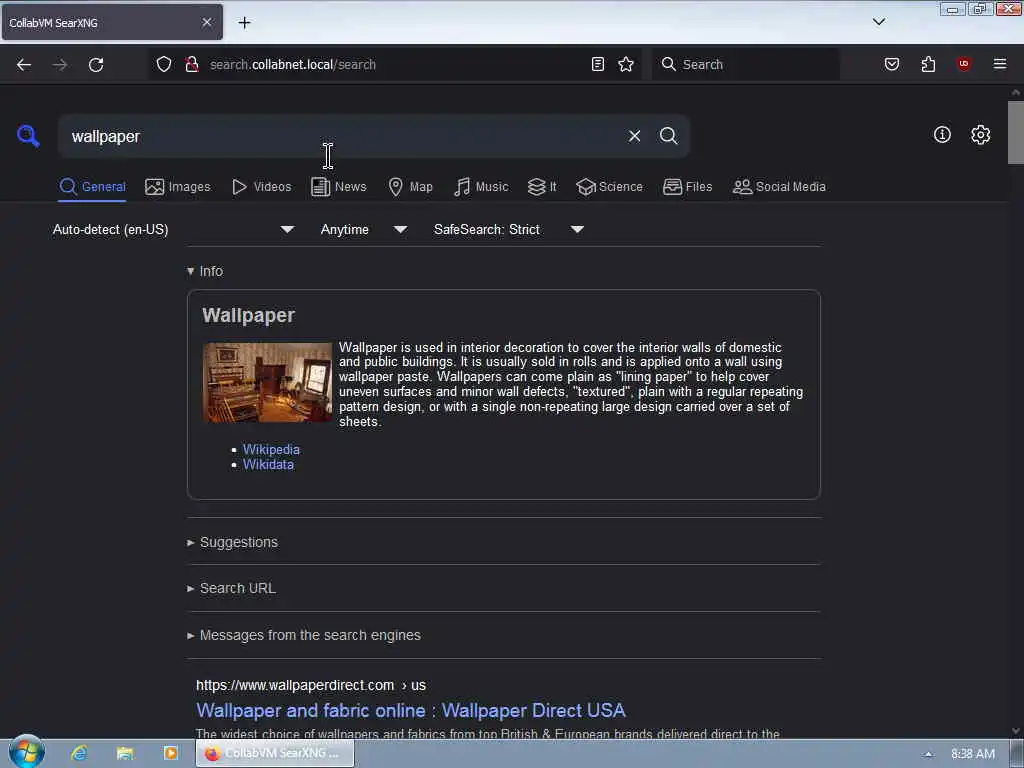
Task: Open language Auto-detect (en-US) dropdown
Action: [x=174, y=230]
